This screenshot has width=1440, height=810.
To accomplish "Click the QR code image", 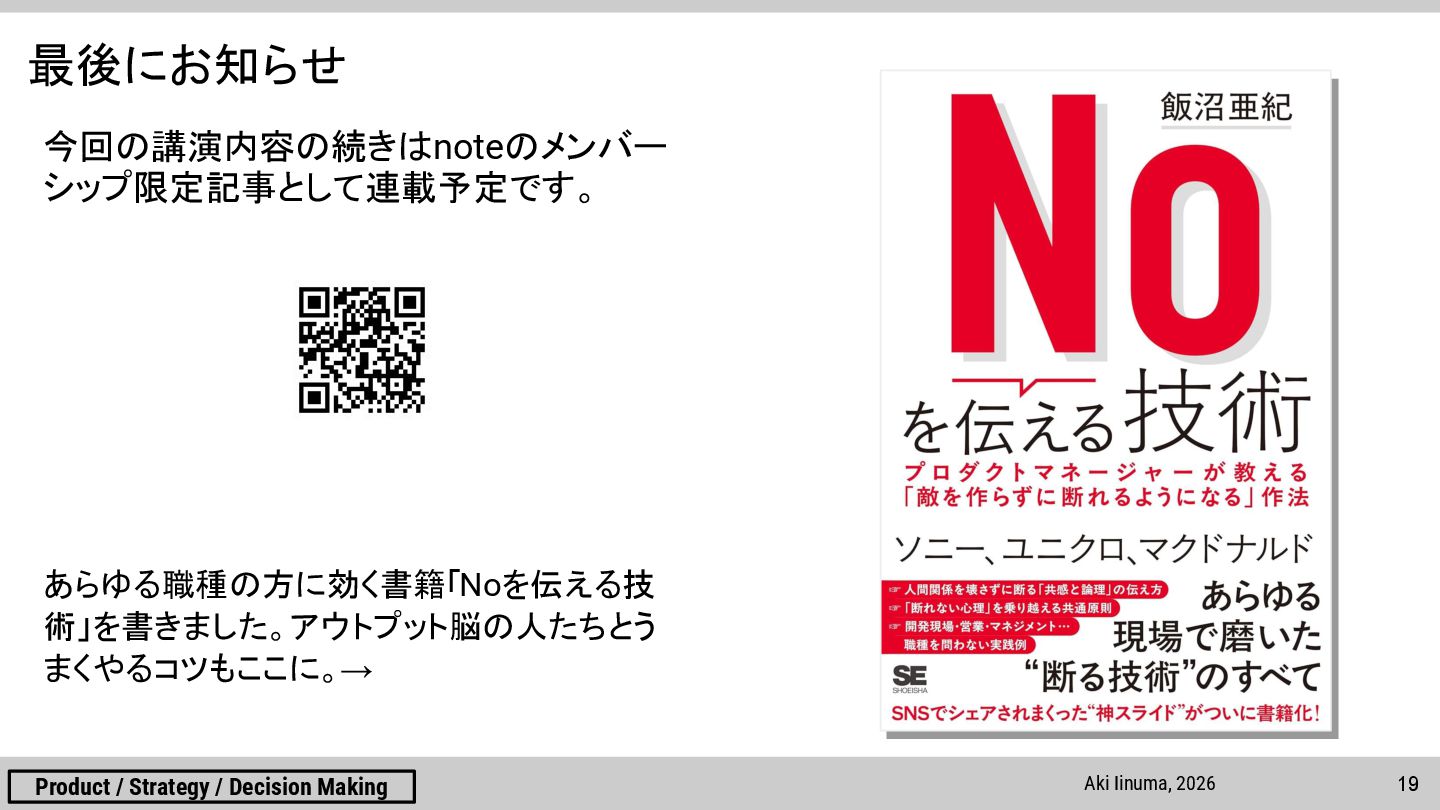I will (x=362, y=350).
